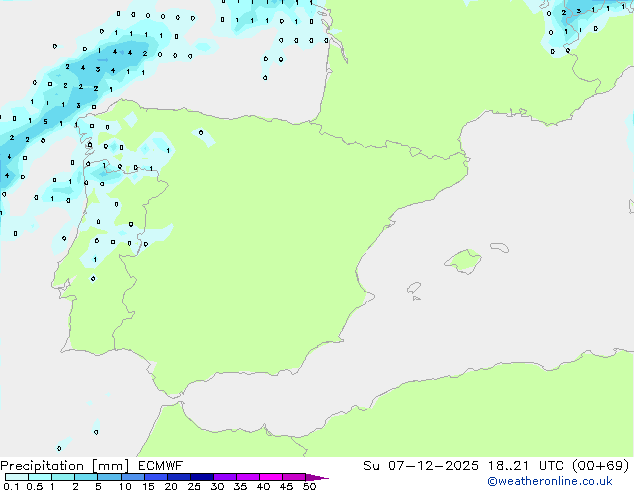Click the legend scale label '30'

coord(217,486)
